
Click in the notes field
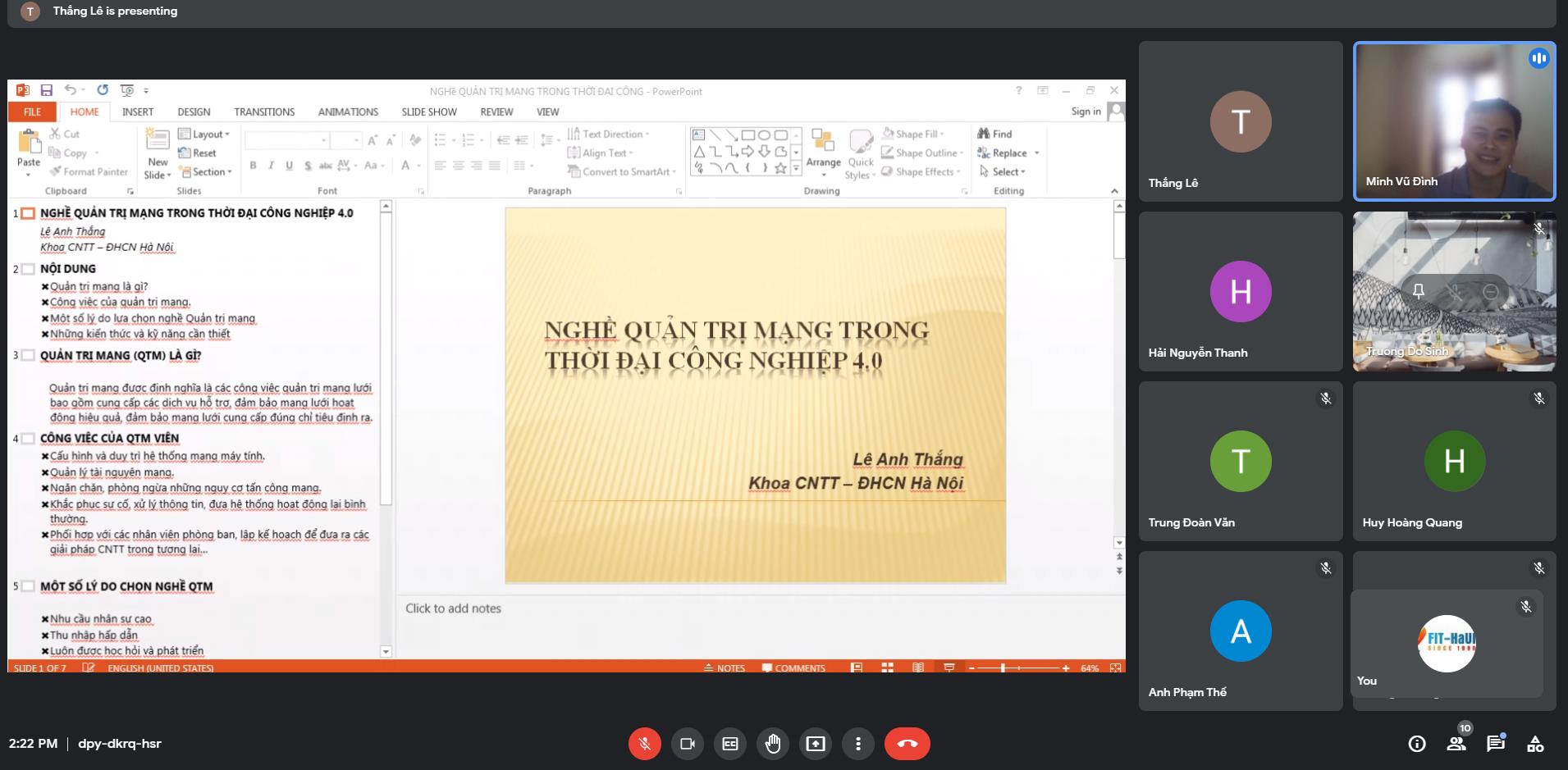pos(760,626)
